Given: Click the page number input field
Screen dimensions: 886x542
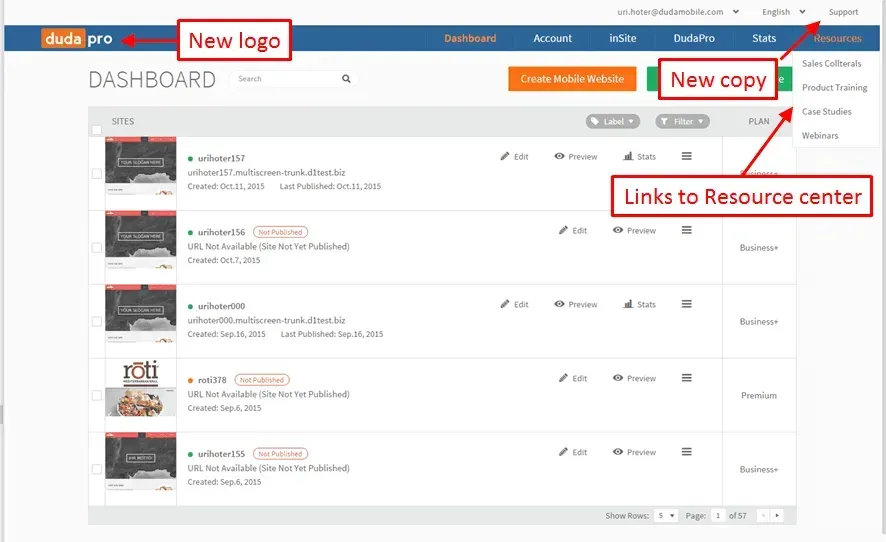Looking at the screenshot, I should pyautogui.click(x=718, y=515).
